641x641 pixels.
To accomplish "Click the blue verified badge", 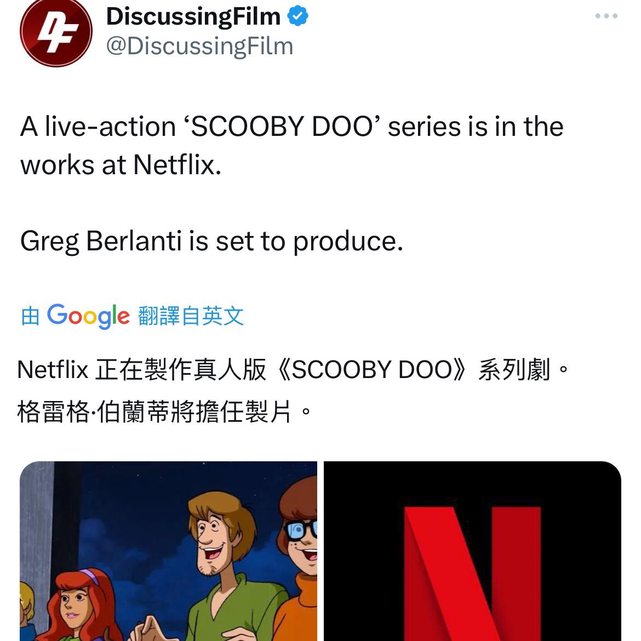I will pyautogui.click(x=298, y=16).
